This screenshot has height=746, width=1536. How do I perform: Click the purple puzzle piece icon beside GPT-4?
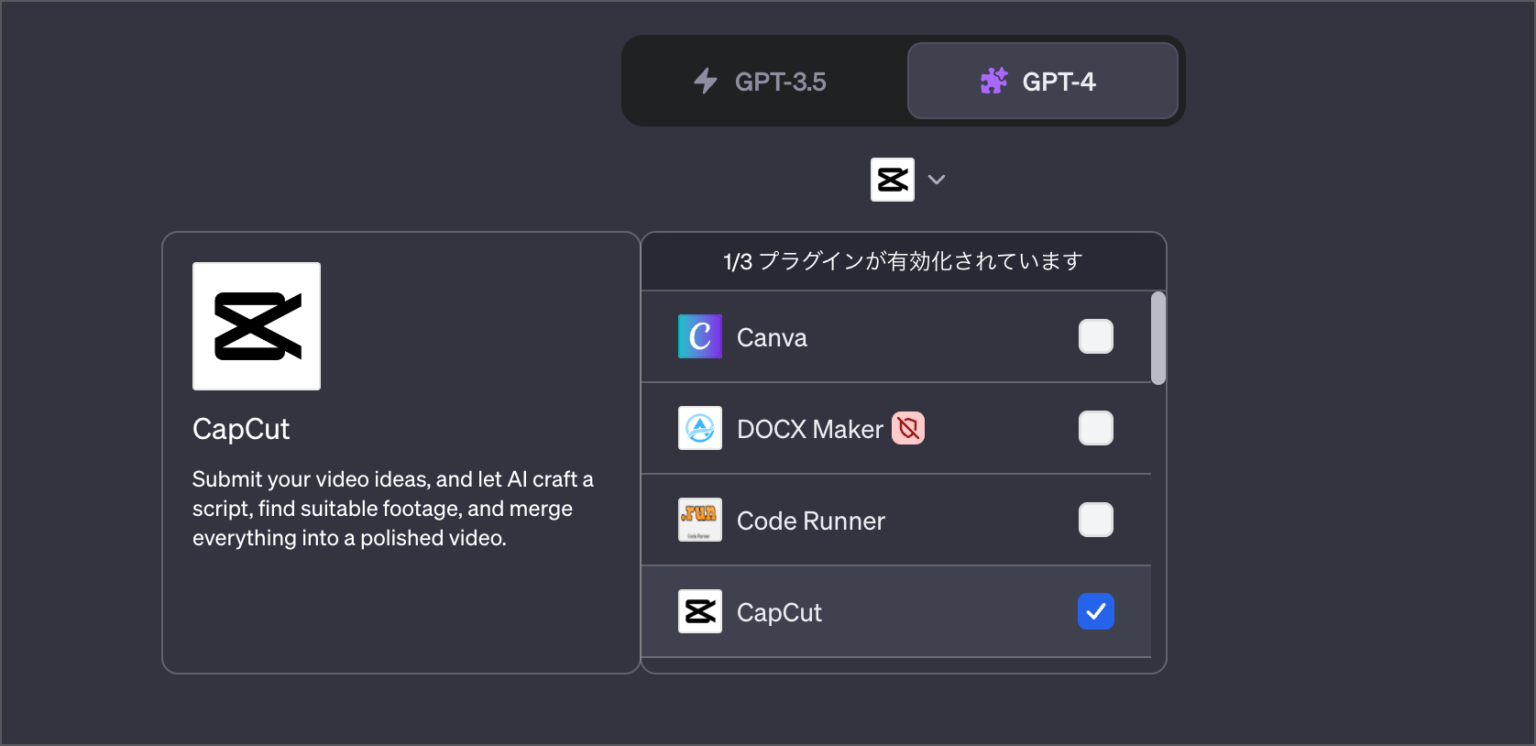(992, 81)
